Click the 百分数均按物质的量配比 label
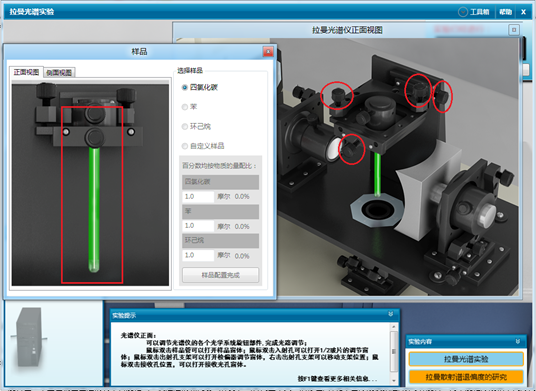The image size is (536, 391). [219, 166]
